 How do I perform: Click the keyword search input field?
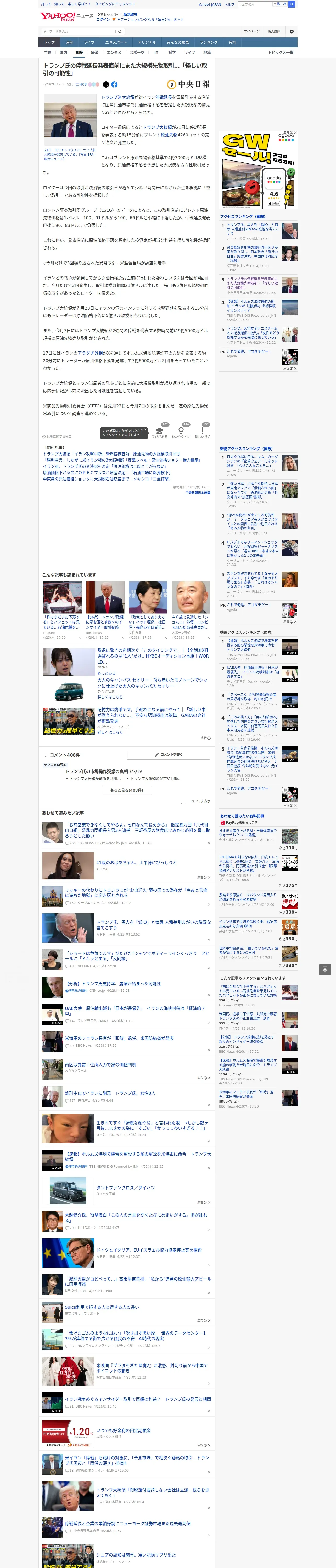(79, 31)
